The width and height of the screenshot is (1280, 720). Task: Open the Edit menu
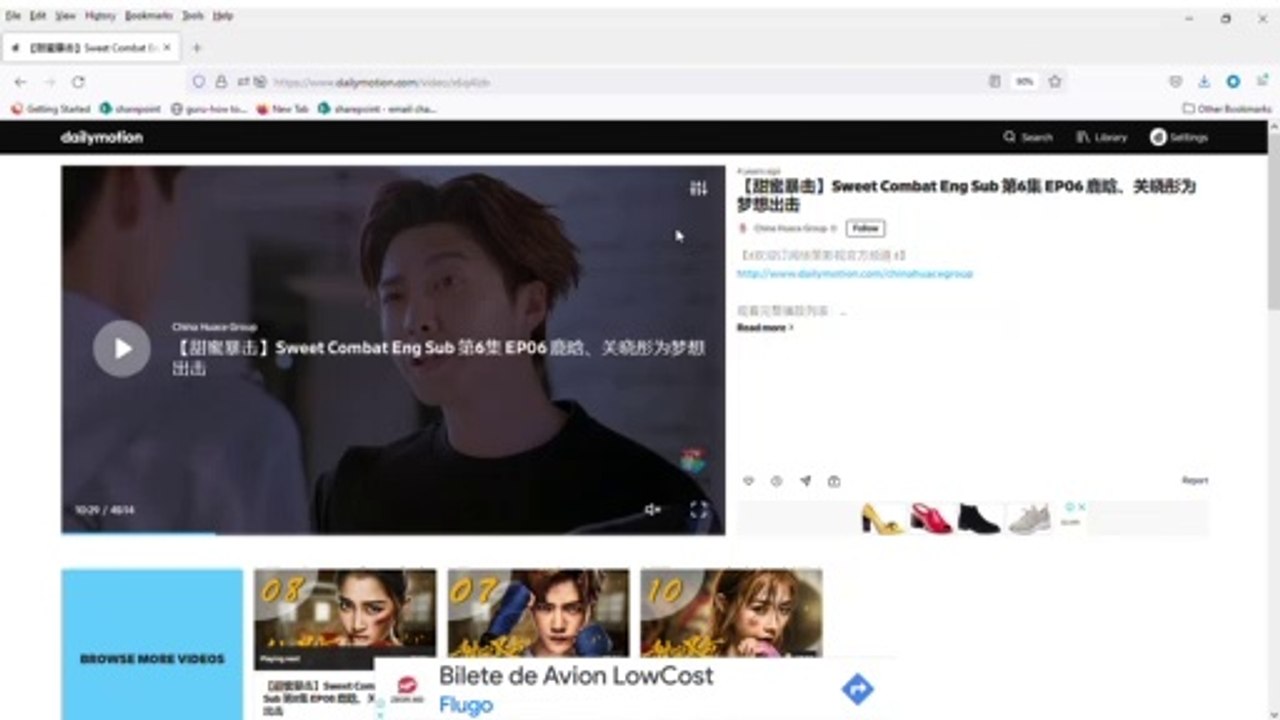(38, 16)
